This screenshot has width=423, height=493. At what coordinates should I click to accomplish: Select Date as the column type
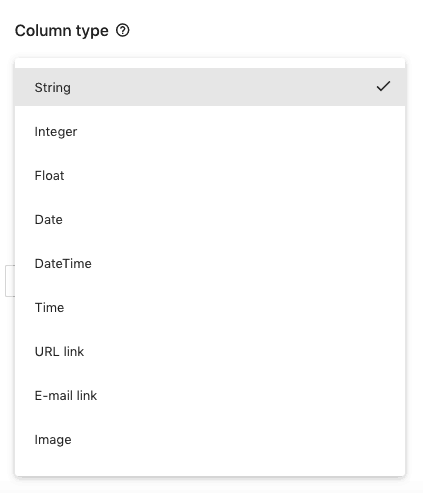[210, 219]
